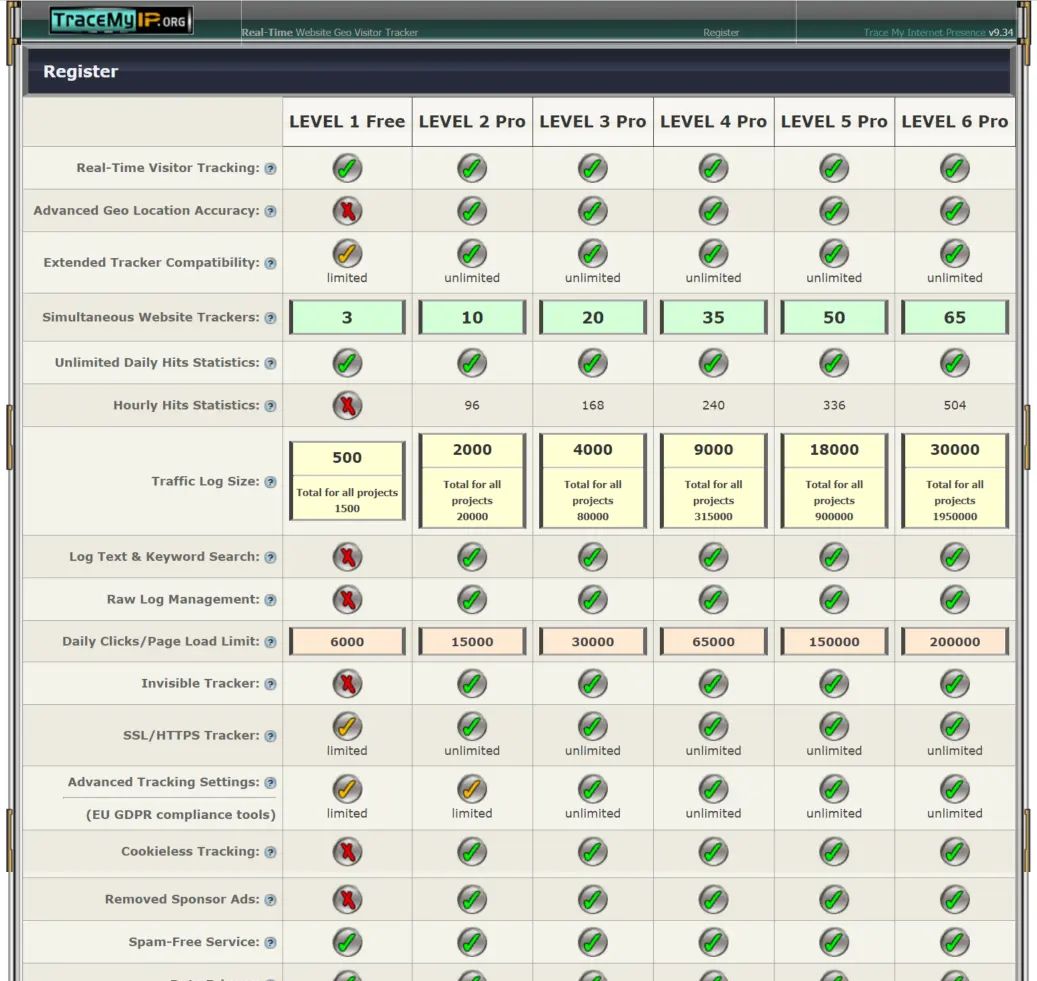
Task: Open help icon for Advanced Tracking Settings
Action: pos(270,783)
